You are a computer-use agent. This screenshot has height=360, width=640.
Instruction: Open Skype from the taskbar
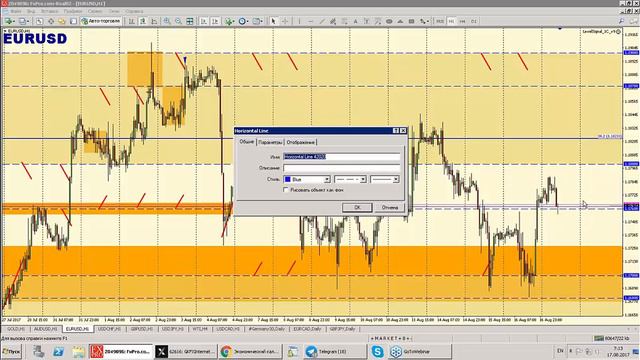(378, 351)
